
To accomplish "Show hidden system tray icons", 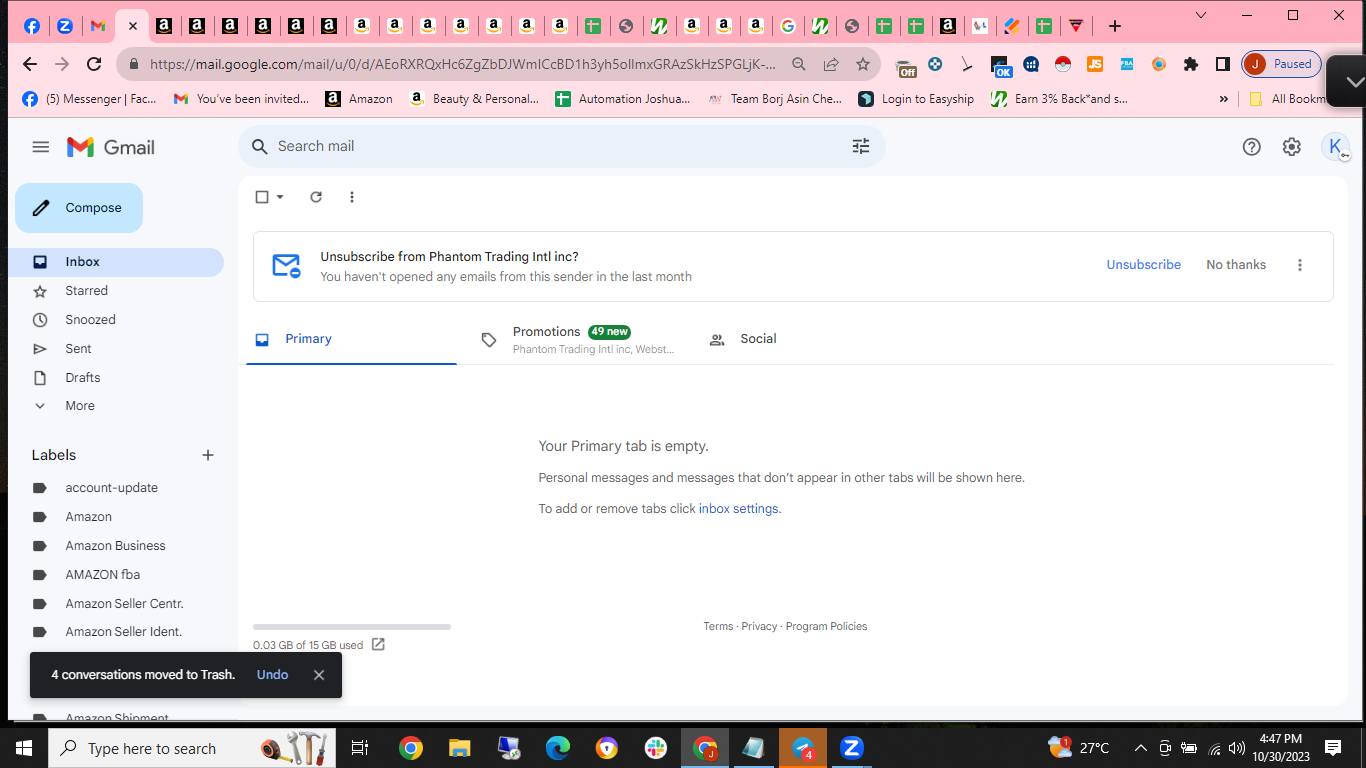I will pyautogui.click(x=1140, y=748).
